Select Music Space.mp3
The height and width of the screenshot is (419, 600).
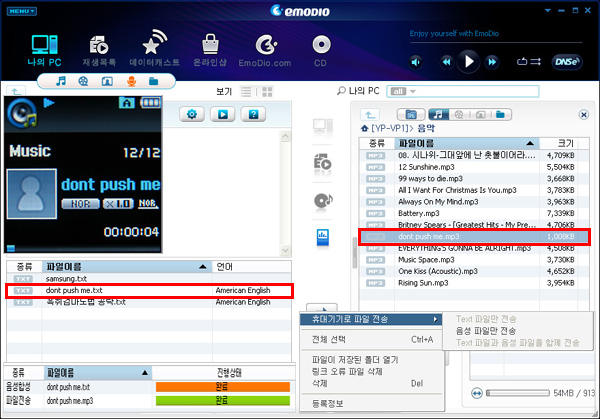point(474,260)
